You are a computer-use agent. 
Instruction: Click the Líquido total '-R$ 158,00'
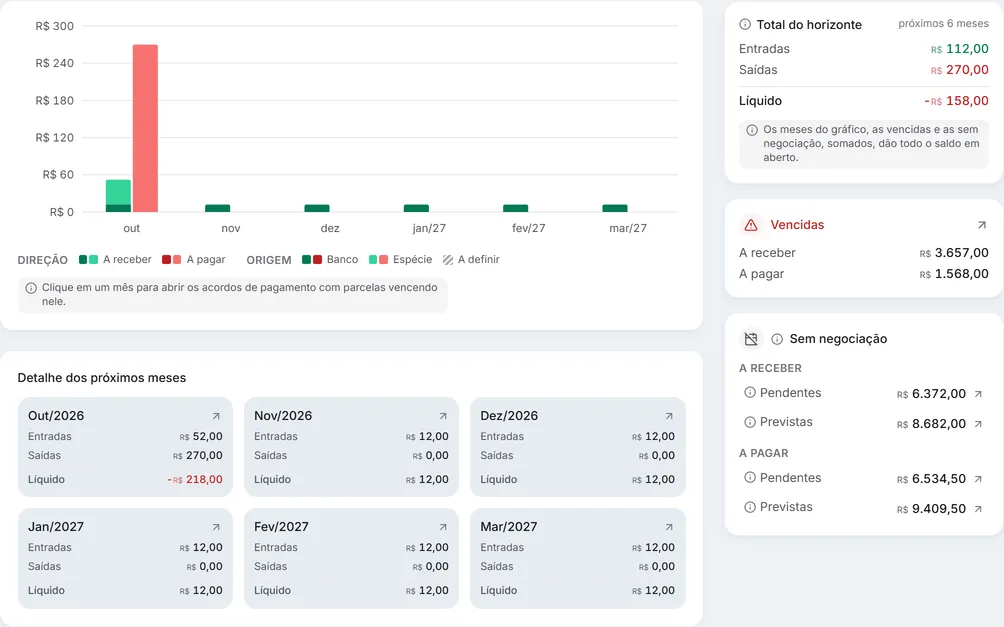(957, 101)
